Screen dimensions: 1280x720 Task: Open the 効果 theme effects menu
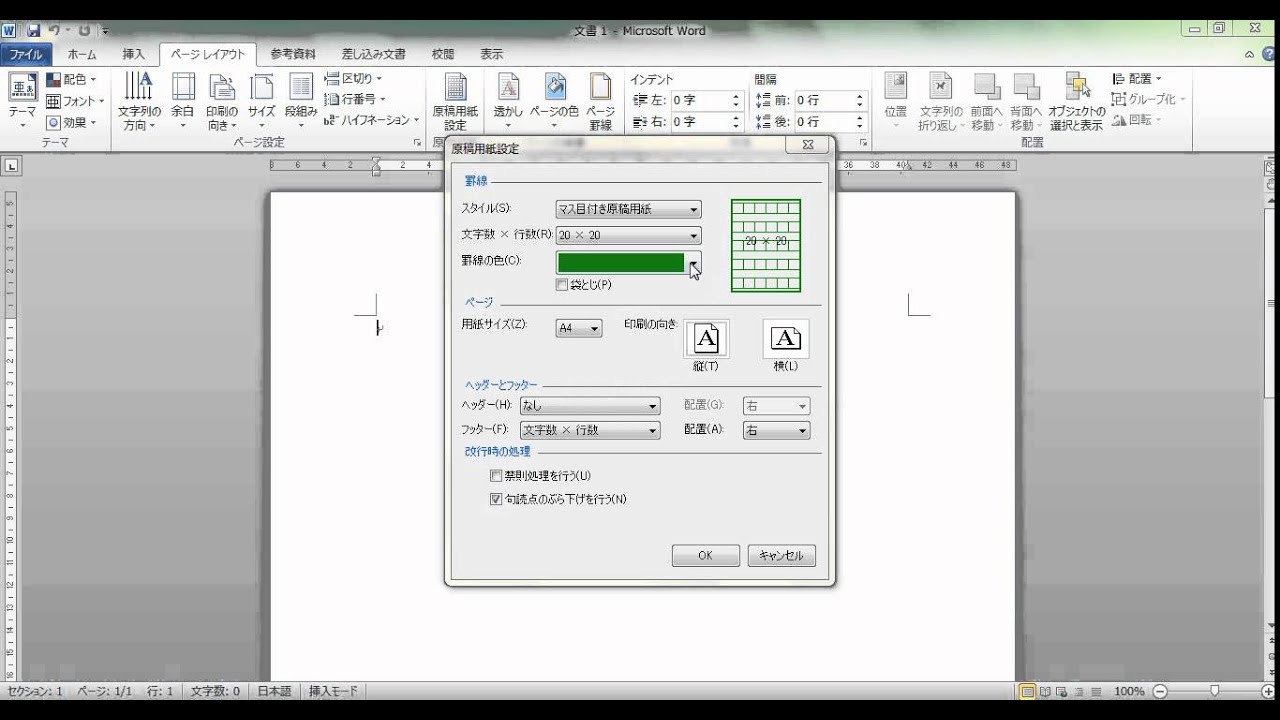point(71,122)
